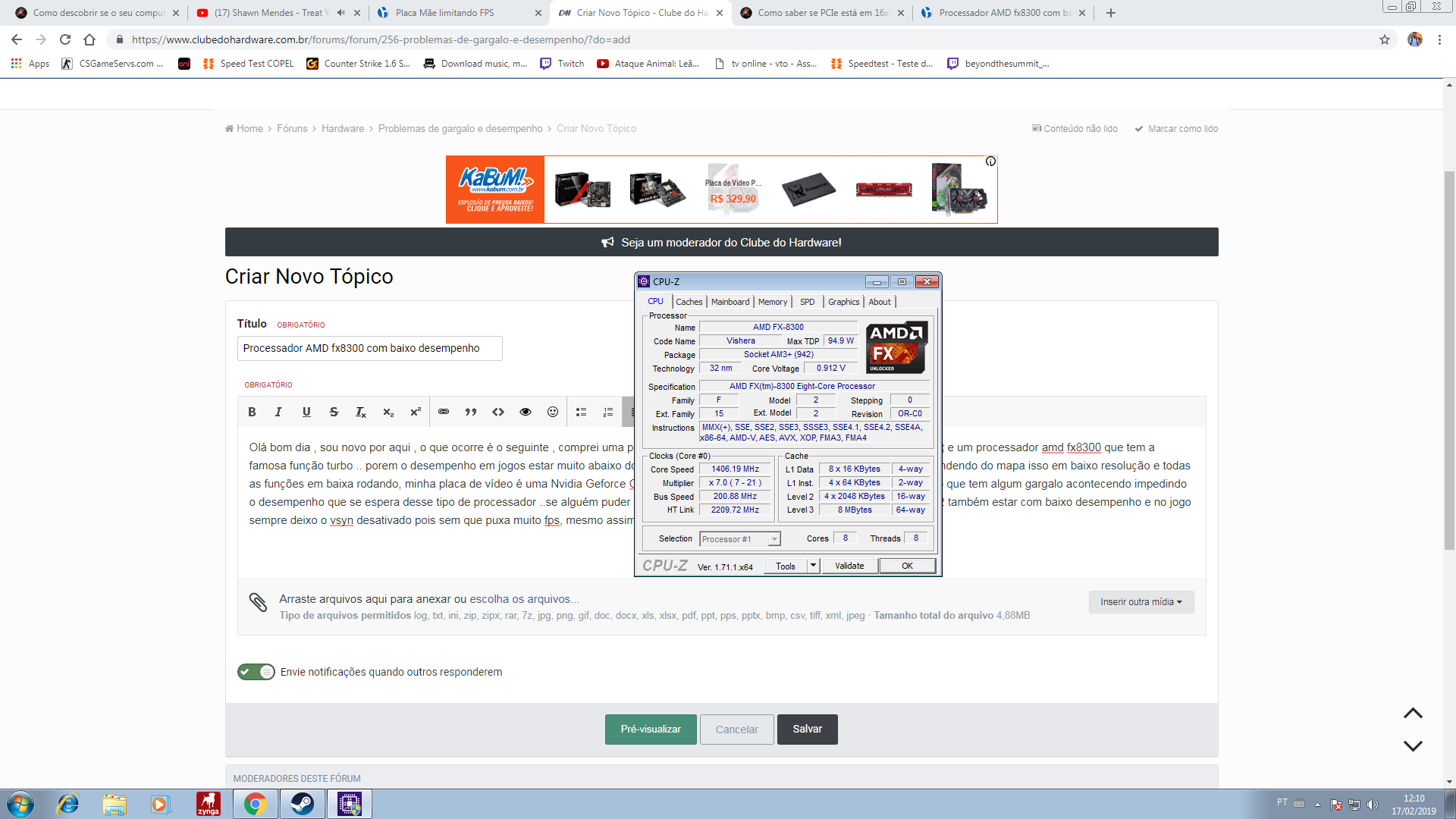Screen dimensions: 1456x819
Task: Open the Chrome profile avatar
Action: [x=1415, y=39]
